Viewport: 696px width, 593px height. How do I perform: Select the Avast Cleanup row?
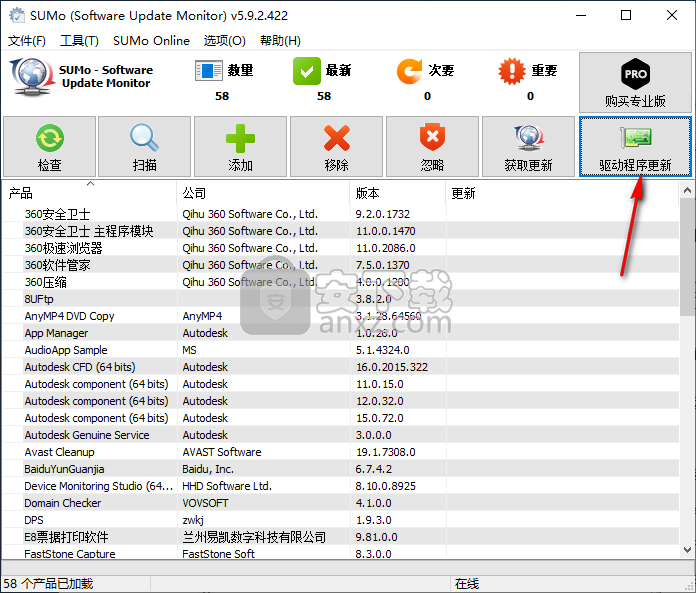pyautogui.click(x=341, y=452)
